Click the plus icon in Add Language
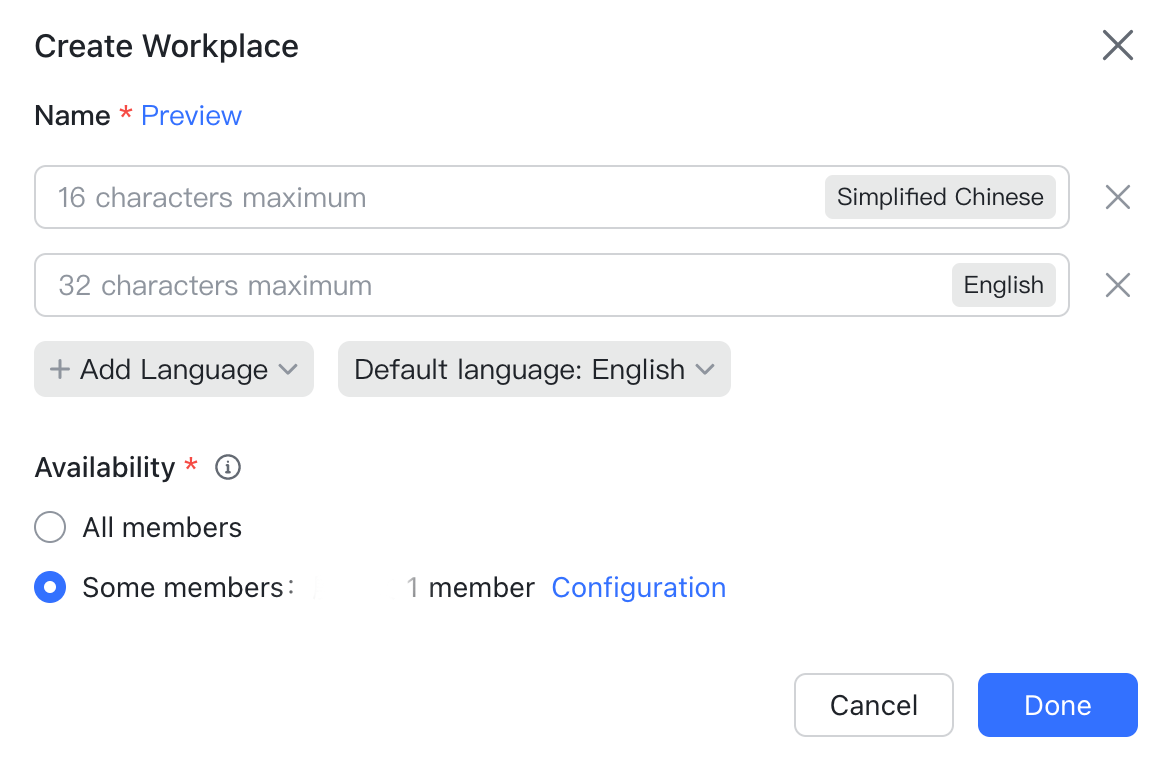Viewport: 1174px width, 758px height. click(60, 370)
